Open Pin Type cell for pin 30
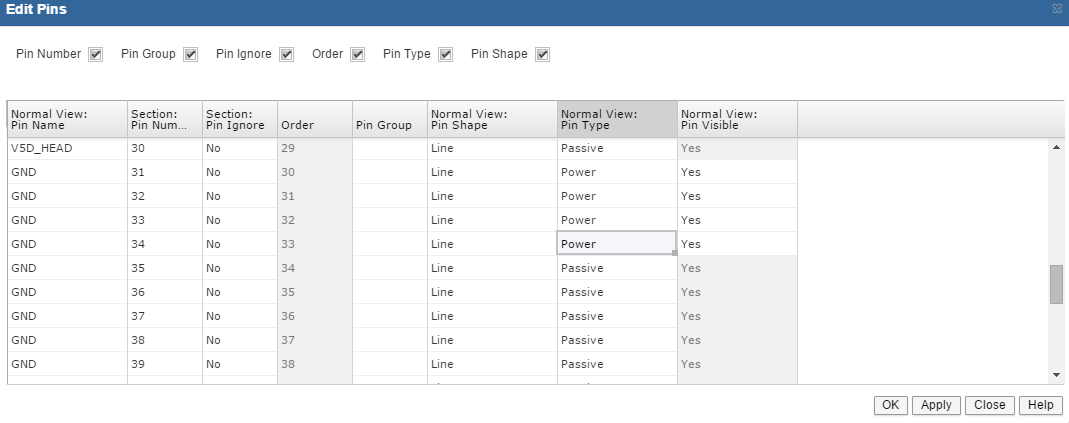1069x423 pixels. coord(617,148)
